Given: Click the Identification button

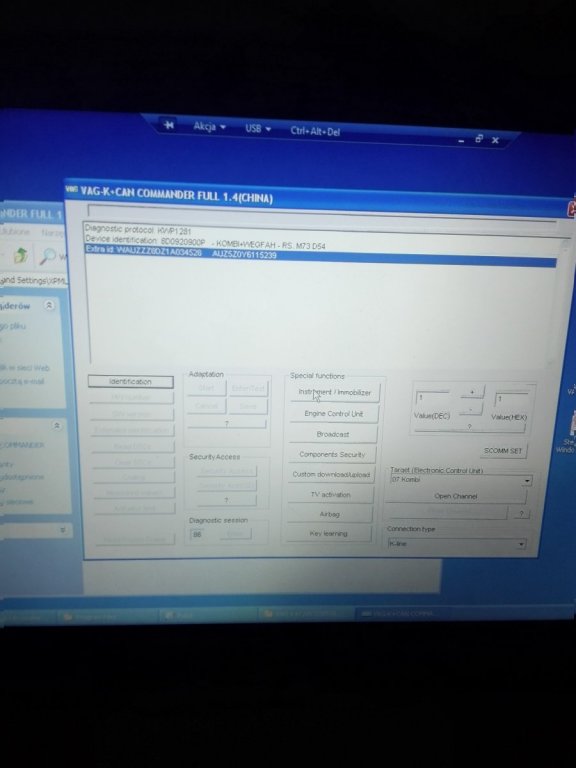Looking at the screenshot, I should (130, 382).
